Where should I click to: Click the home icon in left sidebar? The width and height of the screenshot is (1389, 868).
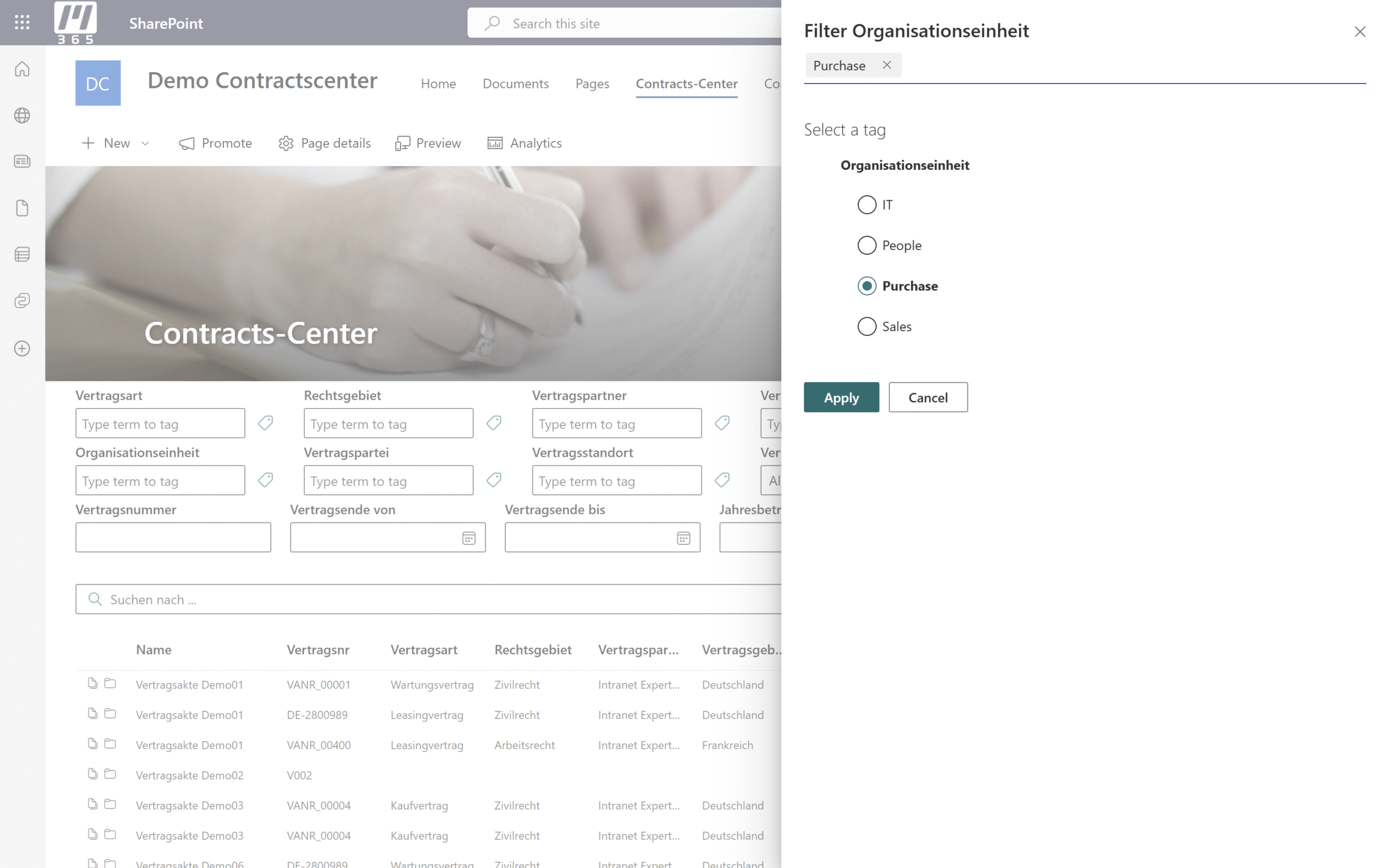pyautogui.click(x=22, y=69)
